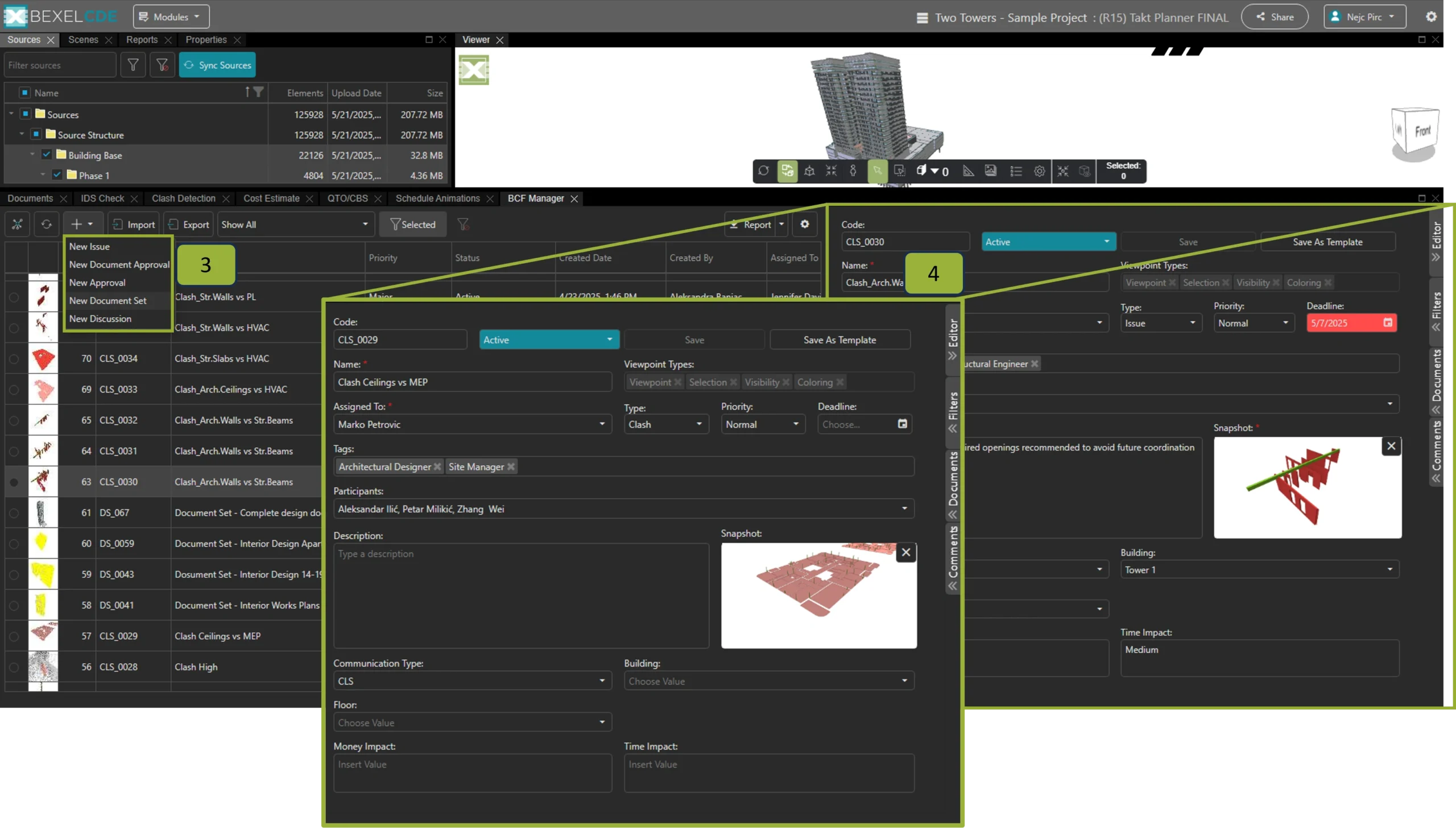Open viewer settings gear in viewer toolbar
This screenshot has width=1456, height=828.
pyautogui.click(x=1039, y=171)
